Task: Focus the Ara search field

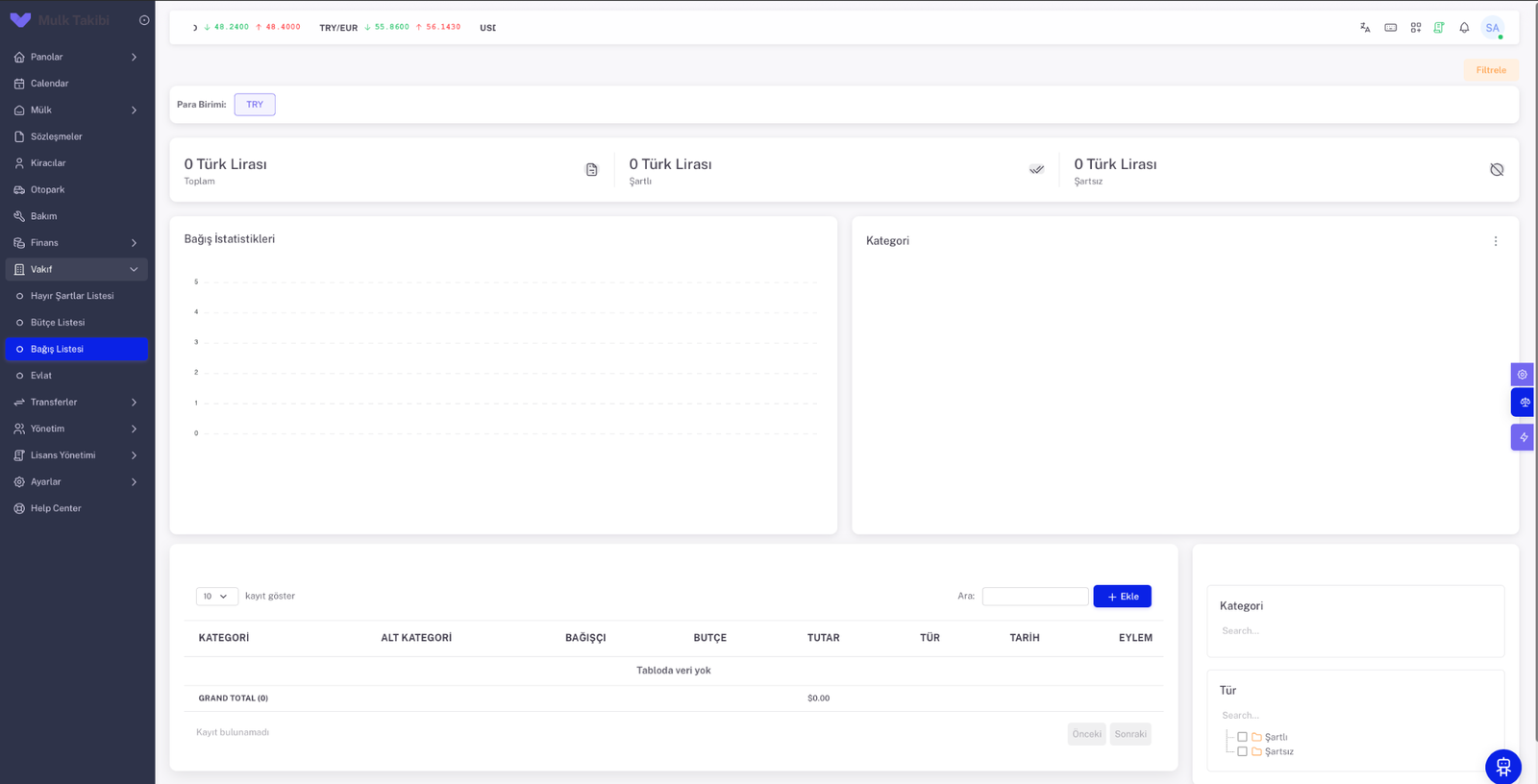Action: point(1035,597)
